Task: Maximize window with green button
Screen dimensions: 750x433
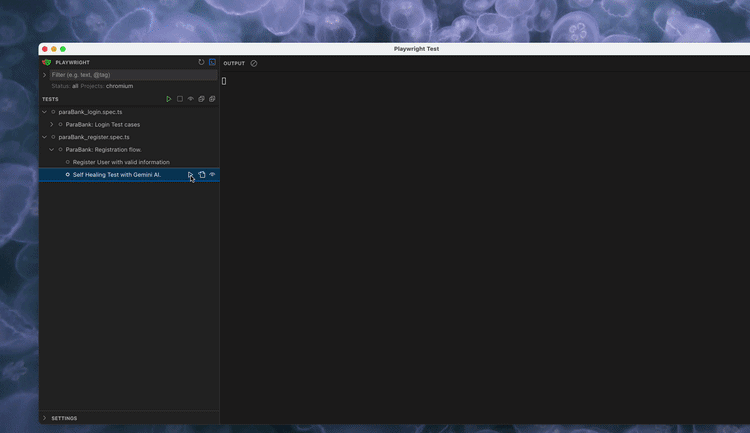Action: (x=63, y=49)
